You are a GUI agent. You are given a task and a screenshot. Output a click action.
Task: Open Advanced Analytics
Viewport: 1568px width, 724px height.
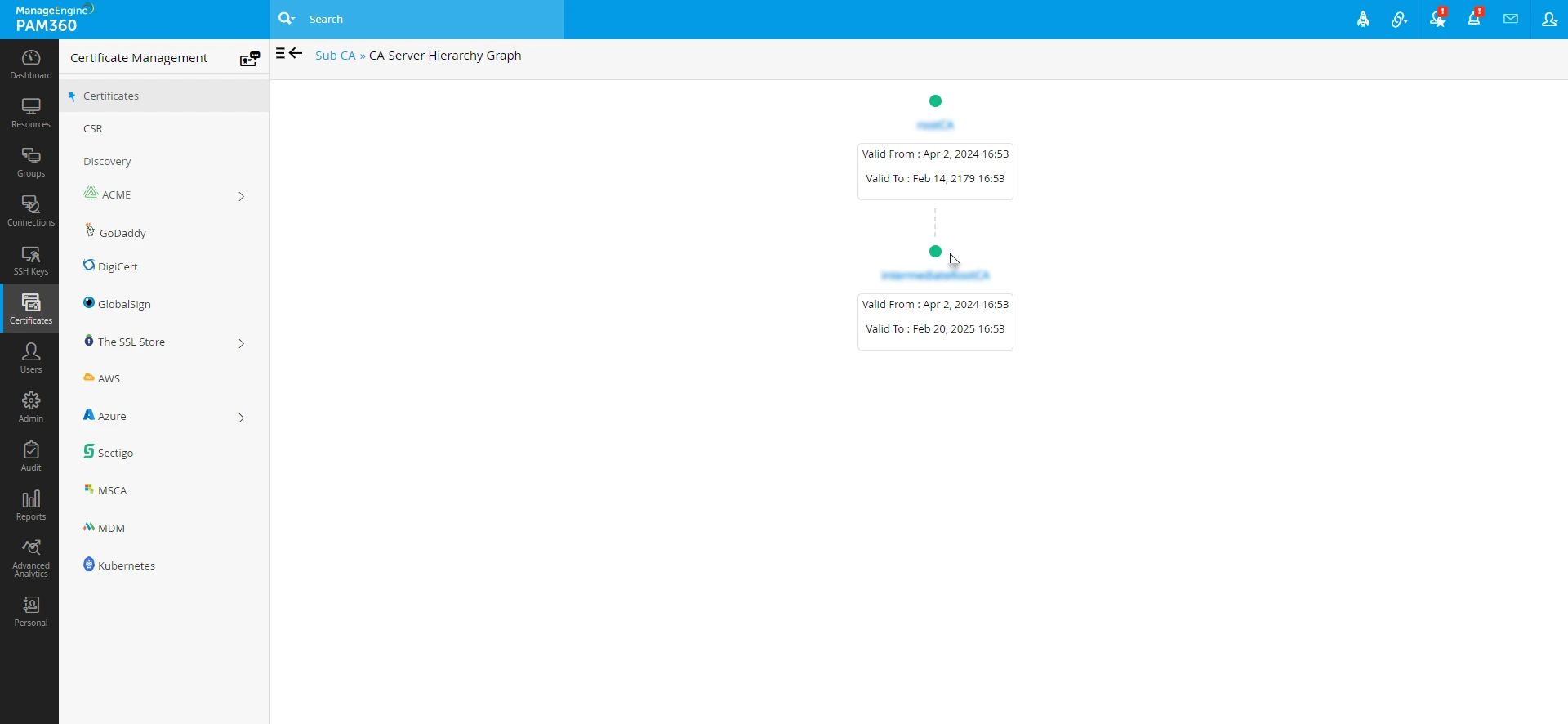click(30, 558)
